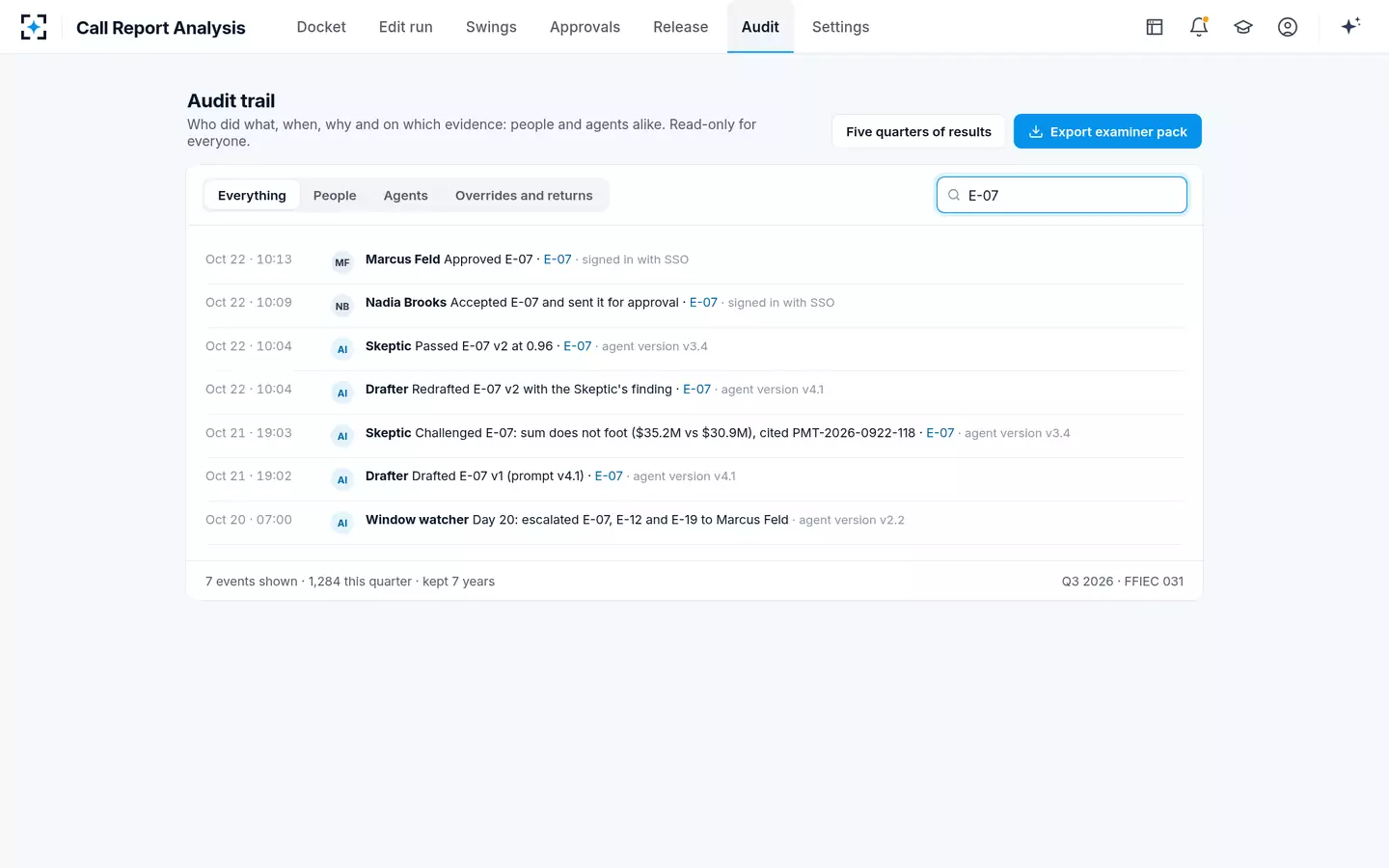
Task: Click the MF avatar beside Marcus Feld
Action: click(x=342, y=262)
